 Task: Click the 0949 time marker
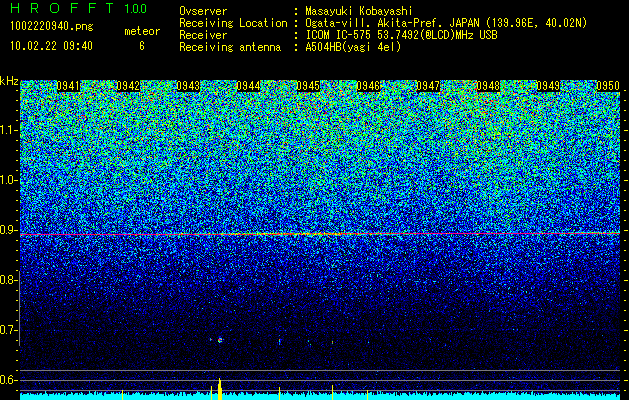[x=548, y=86]
